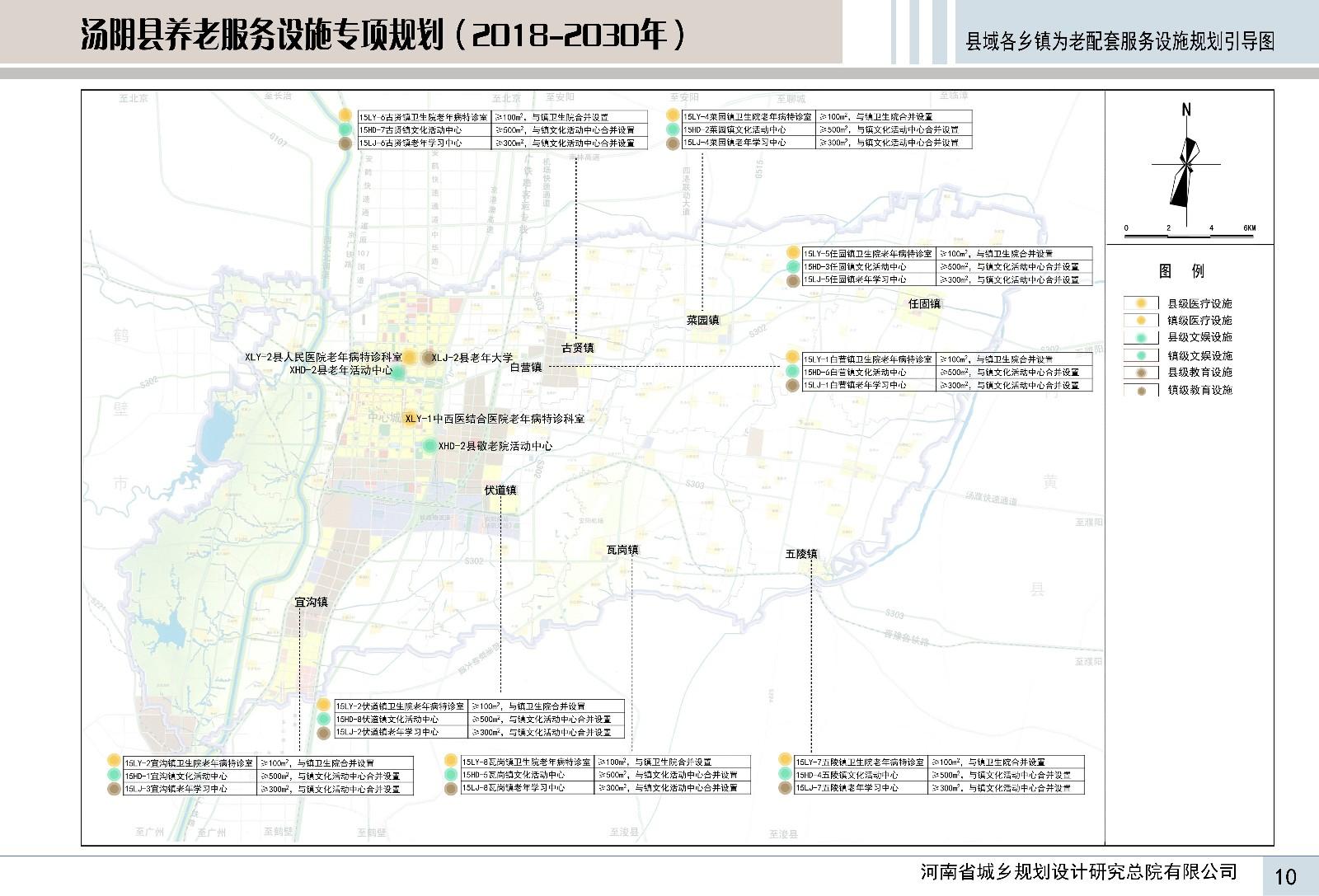Click the 菜园镇 town label on map
Viewport: 1319px width, 896px height.
point(703,320)
